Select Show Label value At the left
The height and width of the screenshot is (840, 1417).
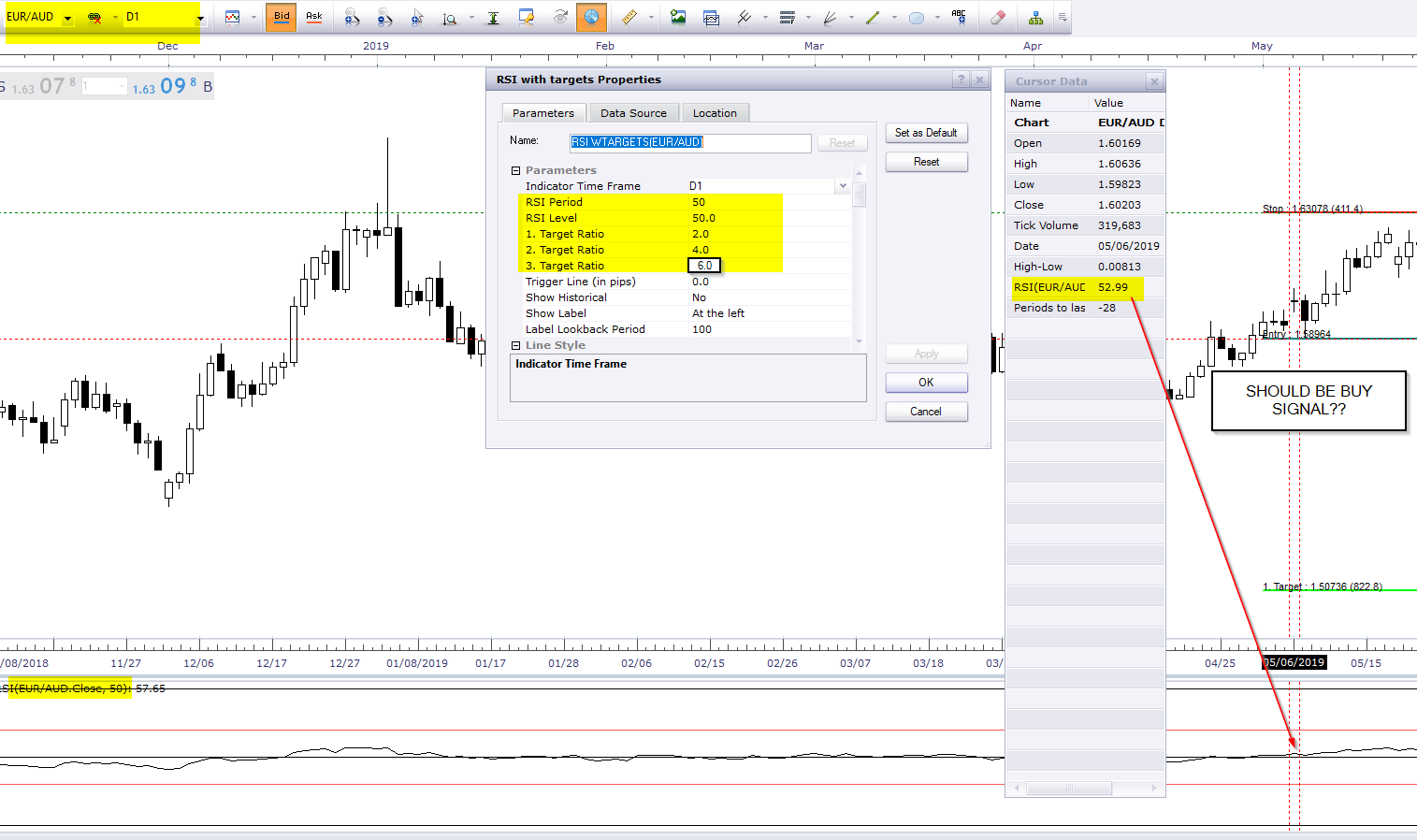pos(718,313)
